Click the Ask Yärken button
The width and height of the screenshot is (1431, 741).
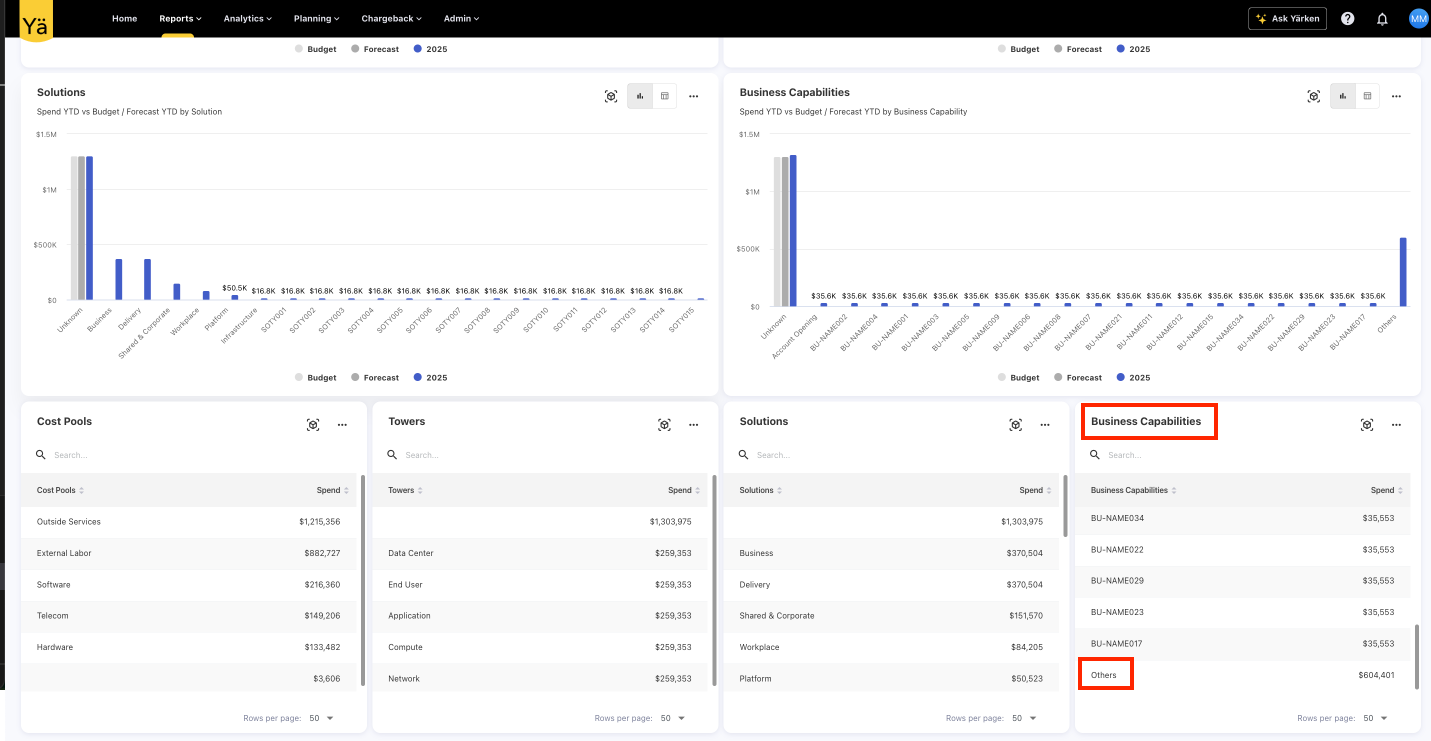click(x=1287, y=19)
